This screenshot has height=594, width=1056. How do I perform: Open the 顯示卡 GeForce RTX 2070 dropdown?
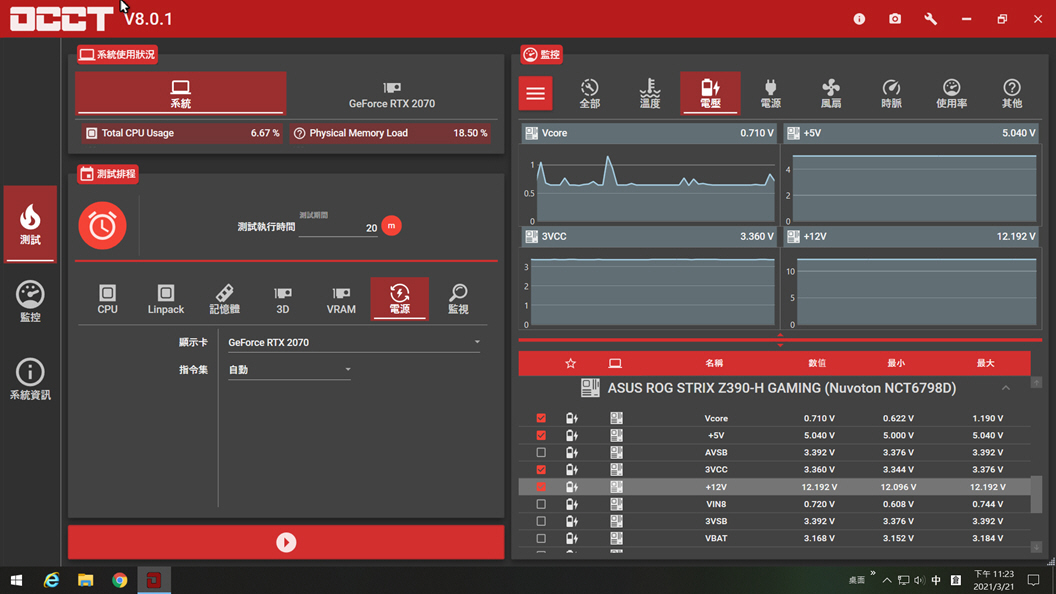[x=354, y=342]
